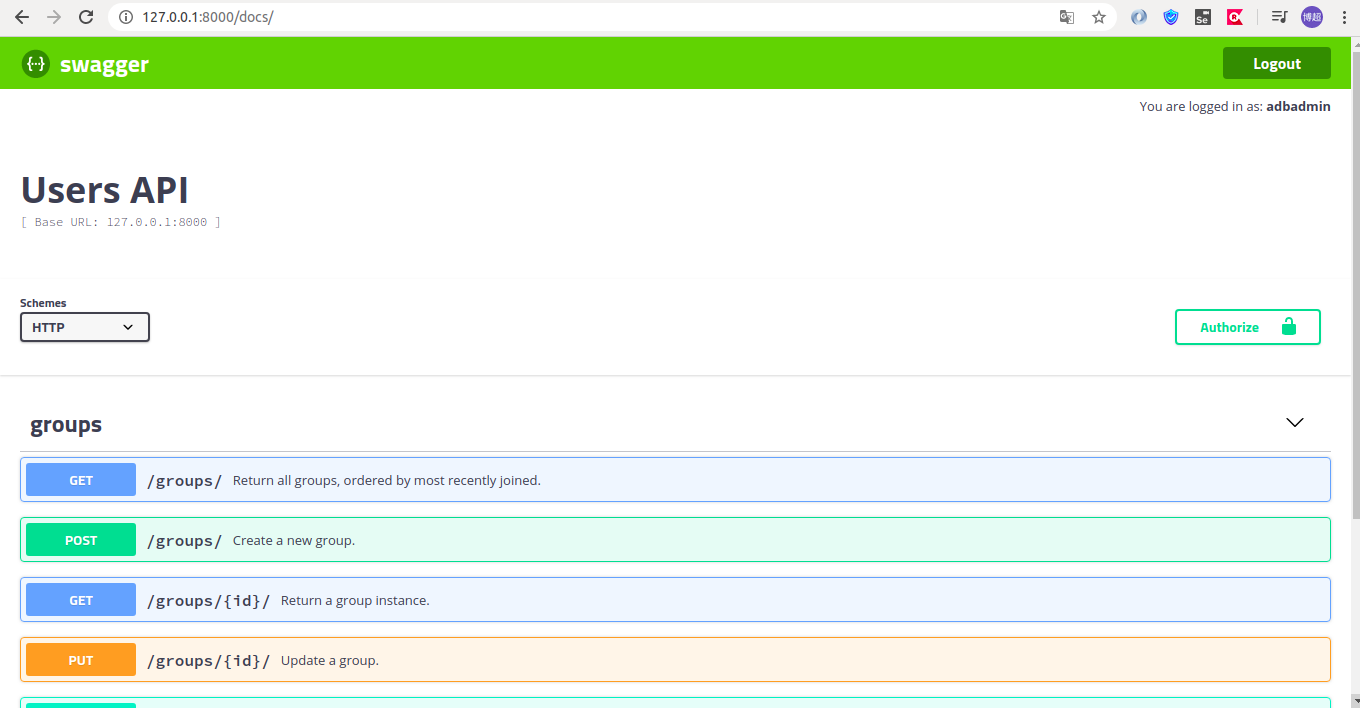The height and width of the screenshot is (708, 1360).
Task: Open the blue shield extension icon
Action: tap(1171, 17)
